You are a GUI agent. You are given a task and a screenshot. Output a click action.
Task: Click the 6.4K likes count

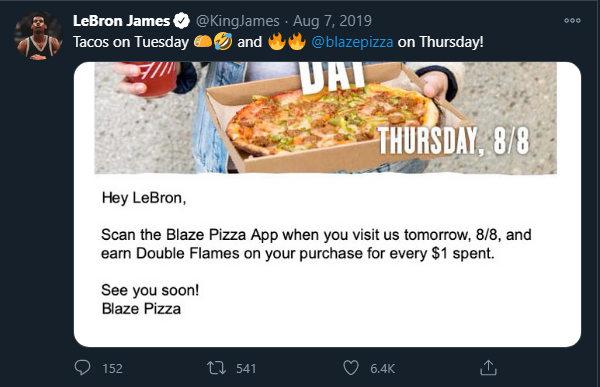382,368
